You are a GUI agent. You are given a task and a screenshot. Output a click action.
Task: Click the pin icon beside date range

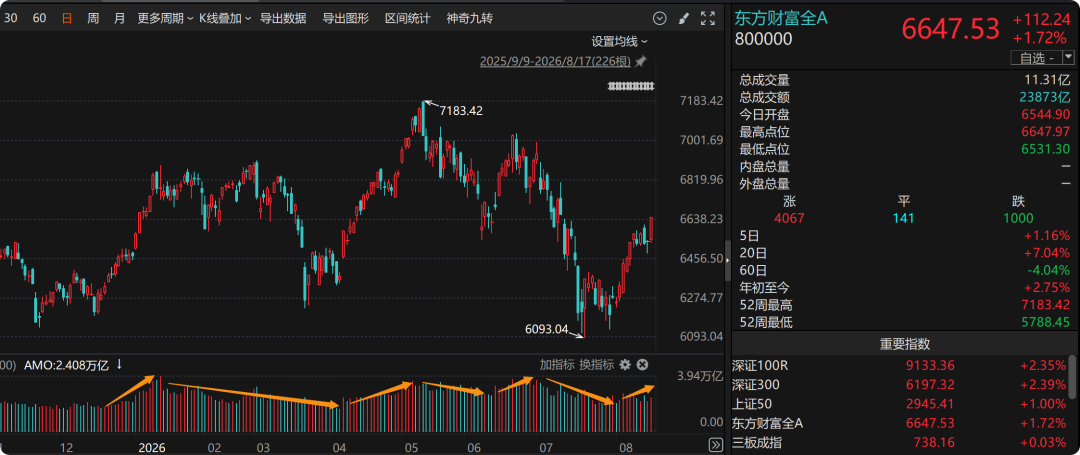click(x=641, y=62)
